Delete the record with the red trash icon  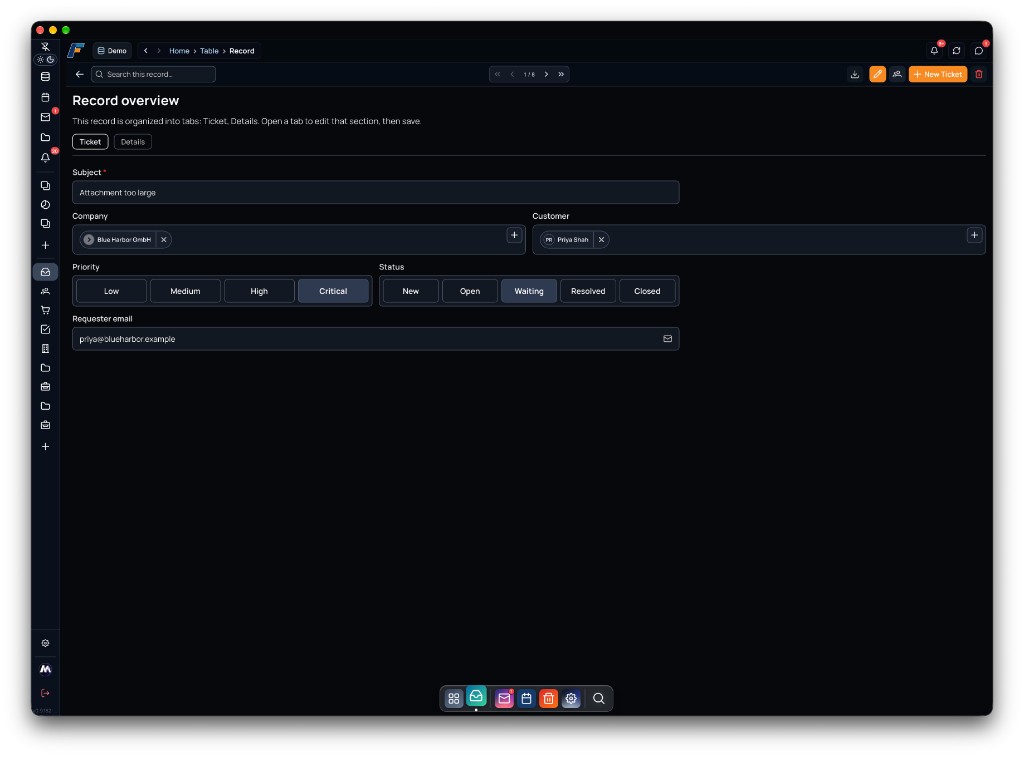[x=979, y=74]
